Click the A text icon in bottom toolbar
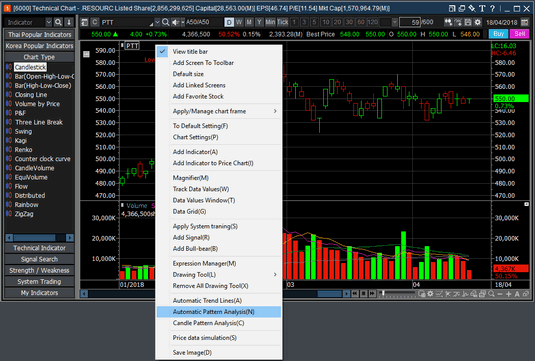The image size is (535, 361). (x=517, y=294)
